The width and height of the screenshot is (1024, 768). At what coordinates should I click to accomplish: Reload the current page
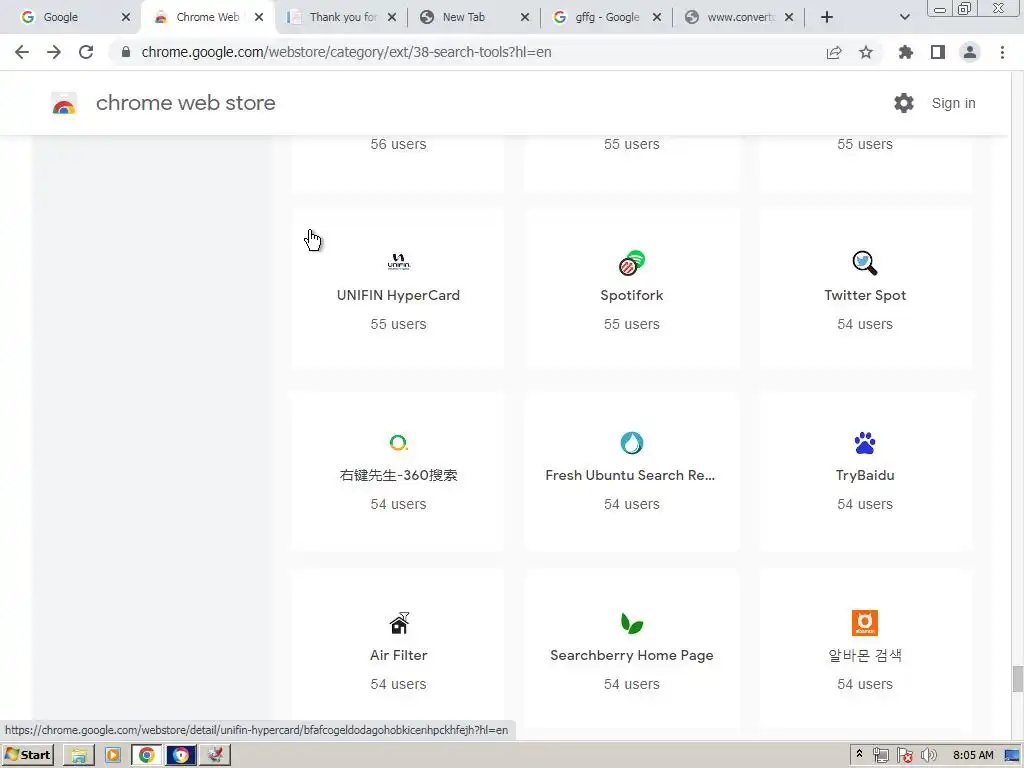coord(86,52)
